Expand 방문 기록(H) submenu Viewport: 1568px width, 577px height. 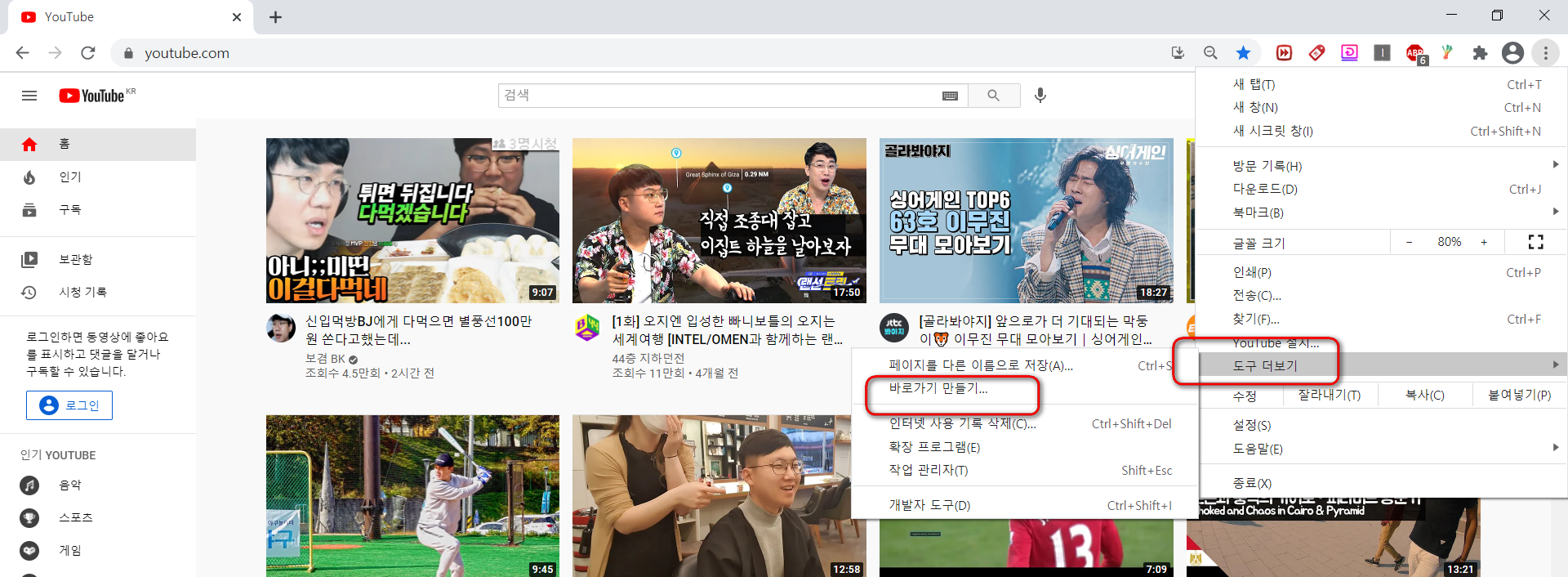(x=1382, y=165)
